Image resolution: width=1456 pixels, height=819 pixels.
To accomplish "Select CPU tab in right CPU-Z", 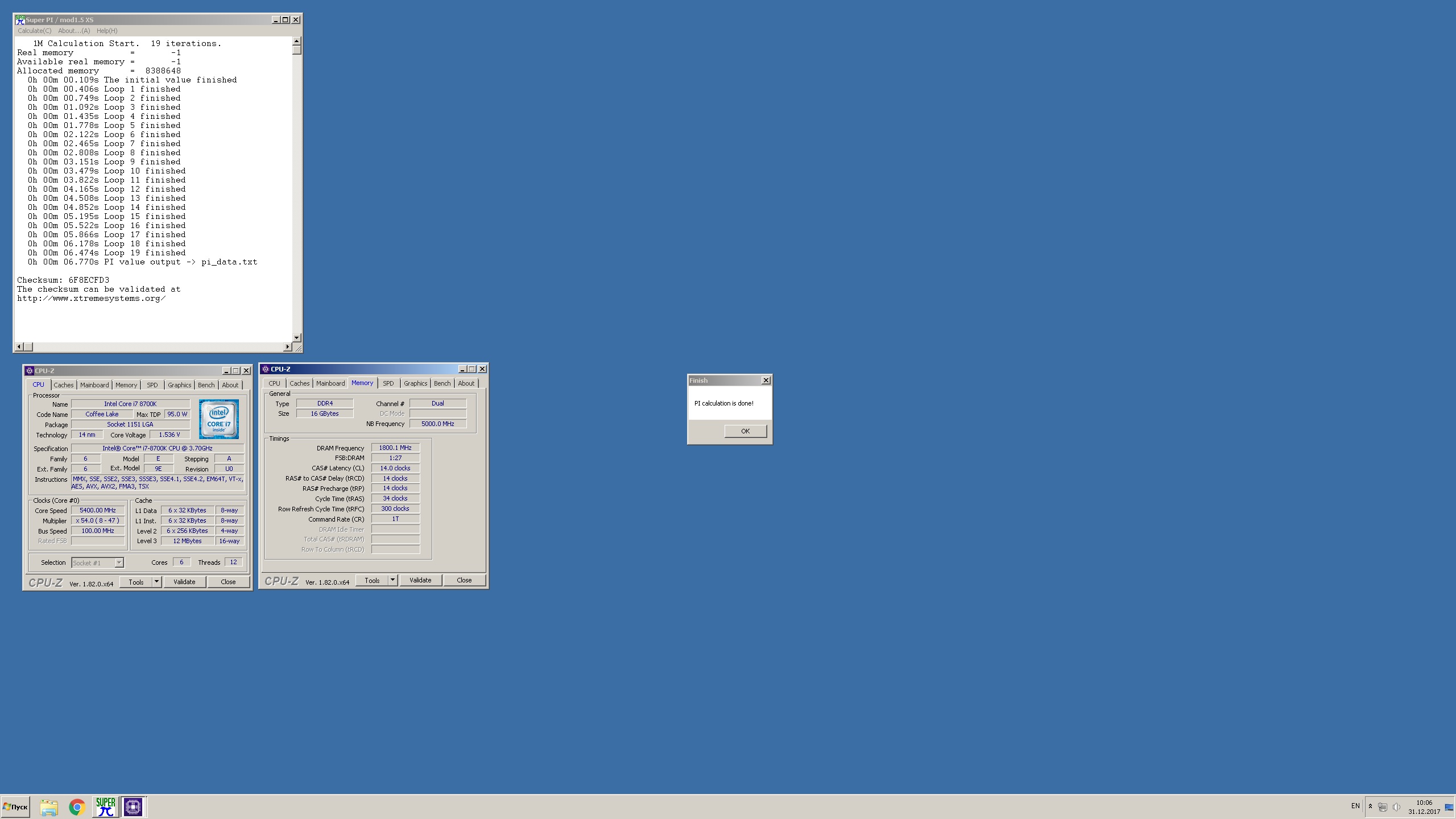I will 274,383.
